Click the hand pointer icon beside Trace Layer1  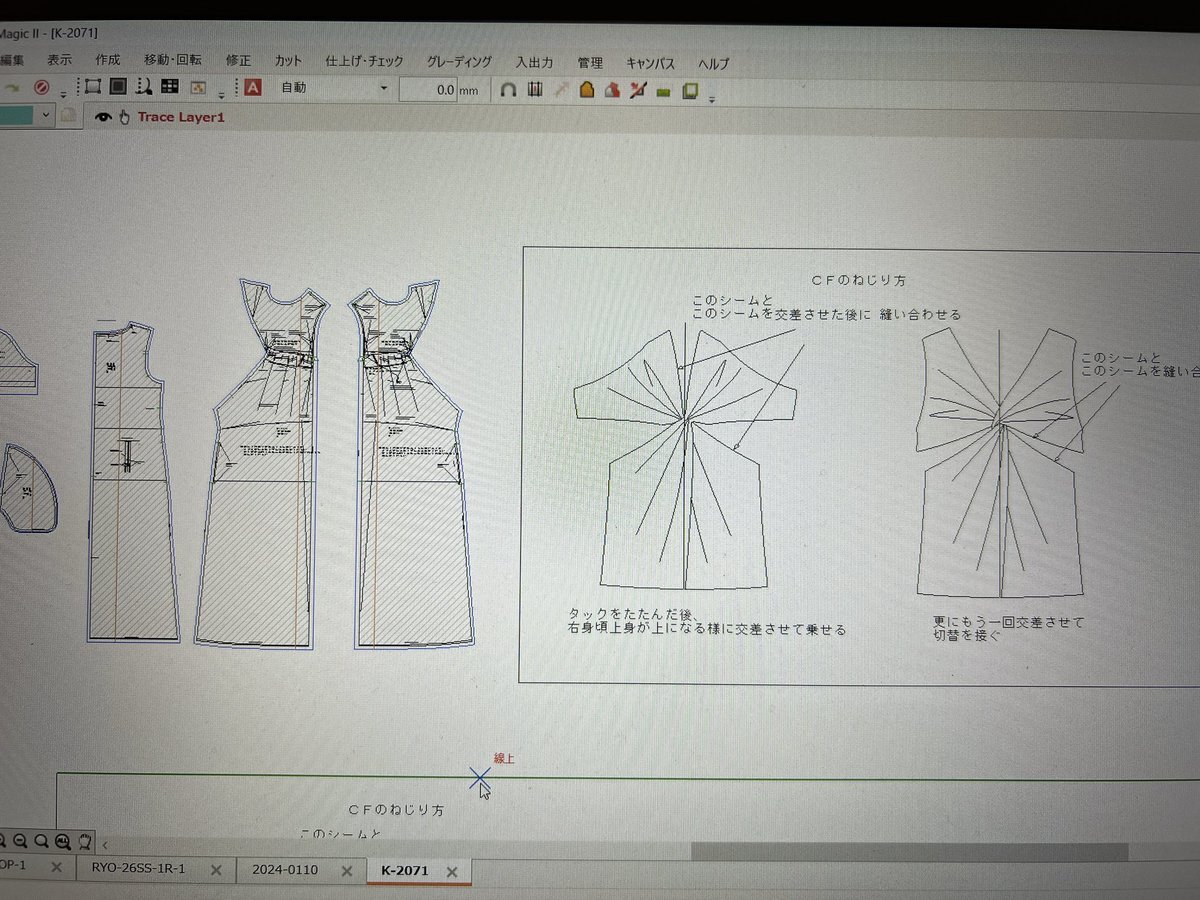click(x=124, y=117)
